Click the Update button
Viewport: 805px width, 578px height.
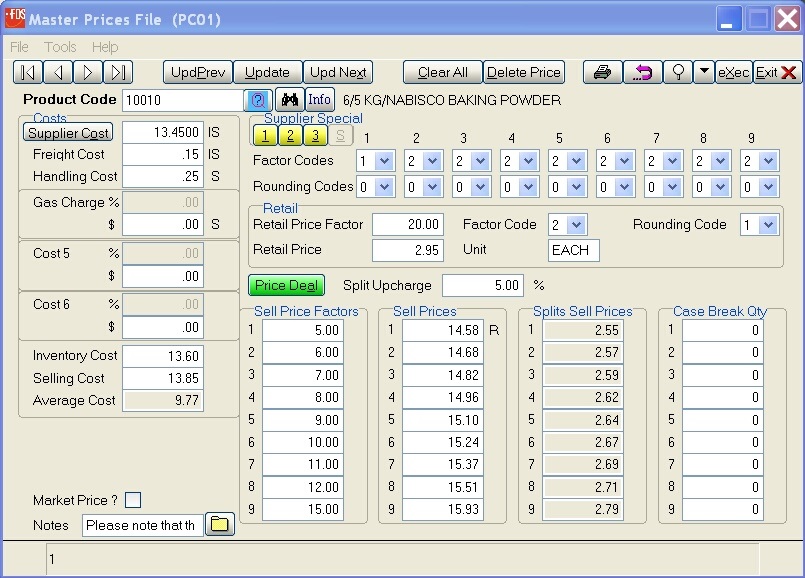pyautogui.click(x=267, y=72)
